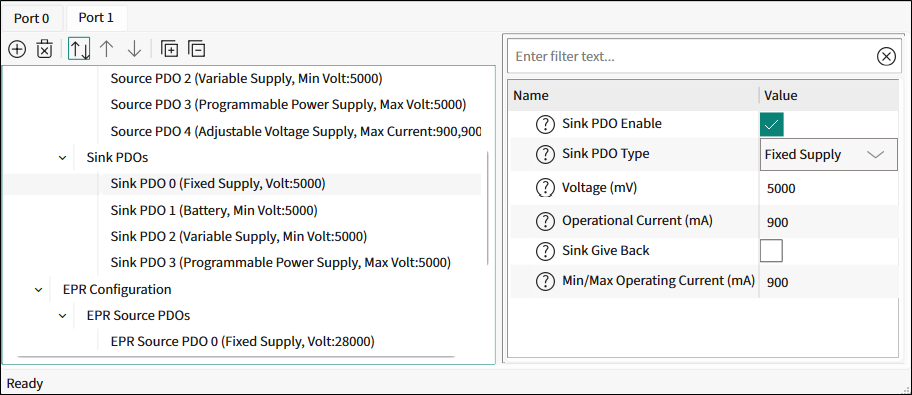Click the add item plus icon
This screenshot has width=912, height=395.
(x=17, y=49)
